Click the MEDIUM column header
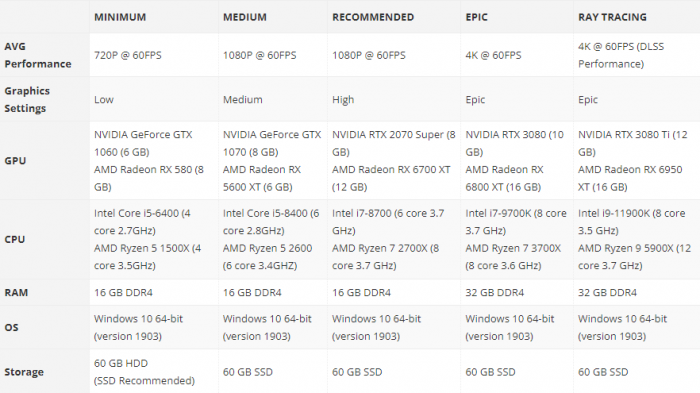The width and height of the screenshot is (700, 393). tap(245, 17)
